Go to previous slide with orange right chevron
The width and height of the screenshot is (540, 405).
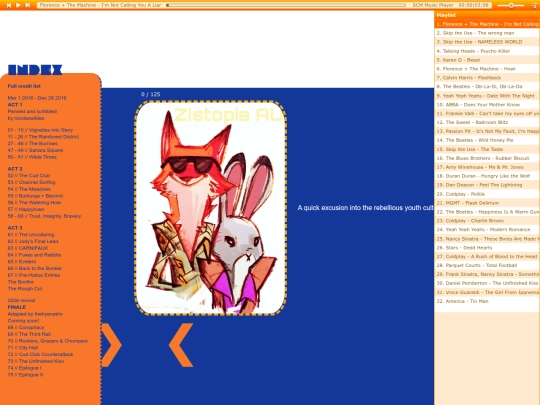[x=111, y=345]
